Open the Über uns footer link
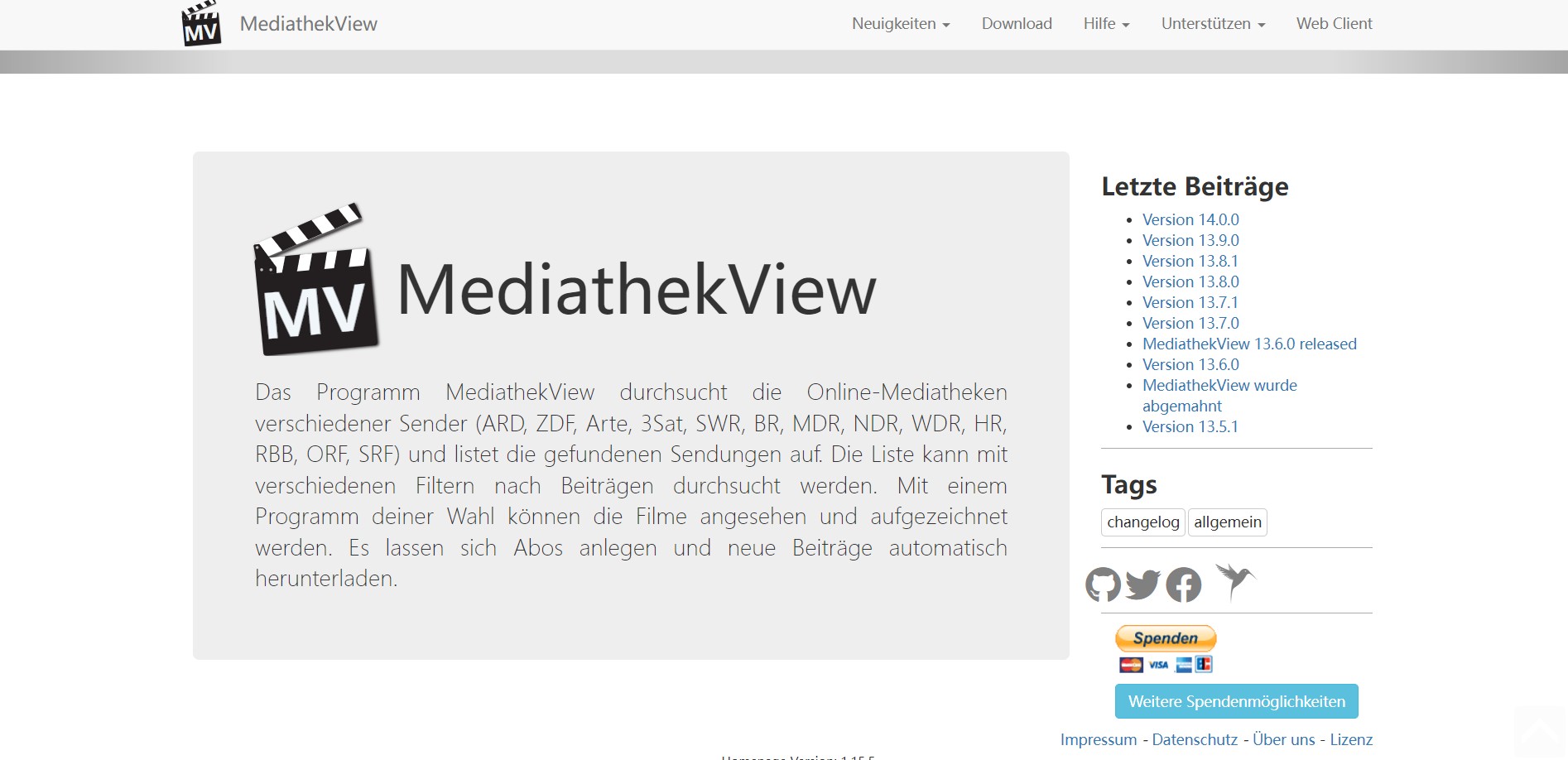 1284,739
